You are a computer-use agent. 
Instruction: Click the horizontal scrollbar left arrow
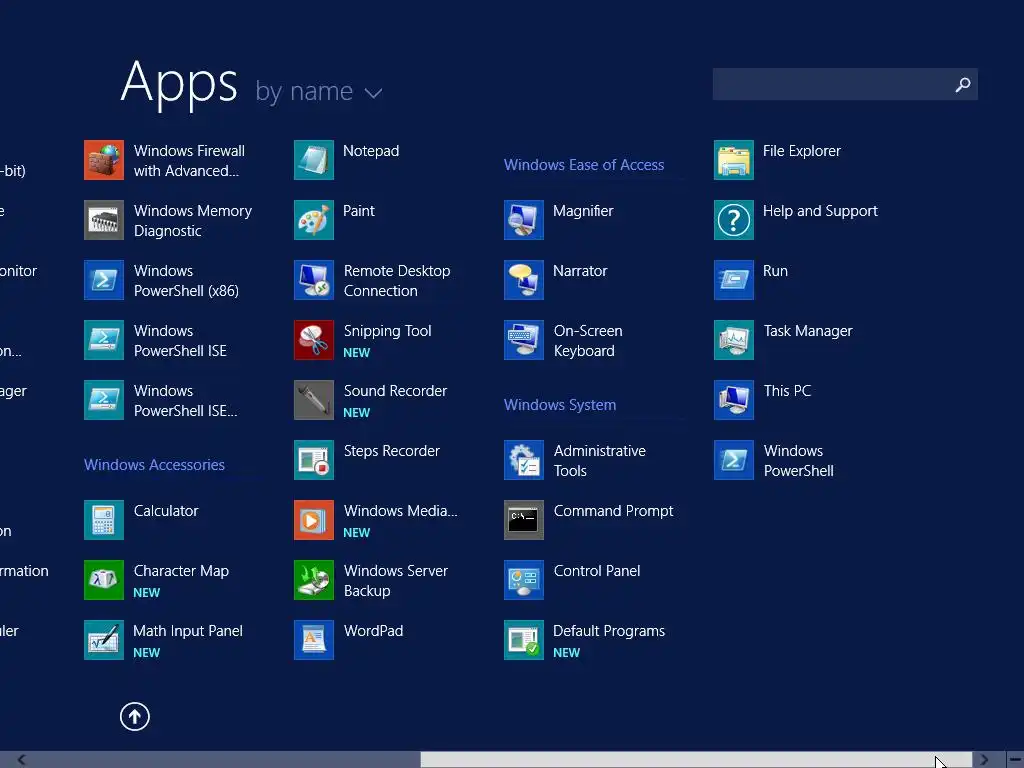(21, 760)
